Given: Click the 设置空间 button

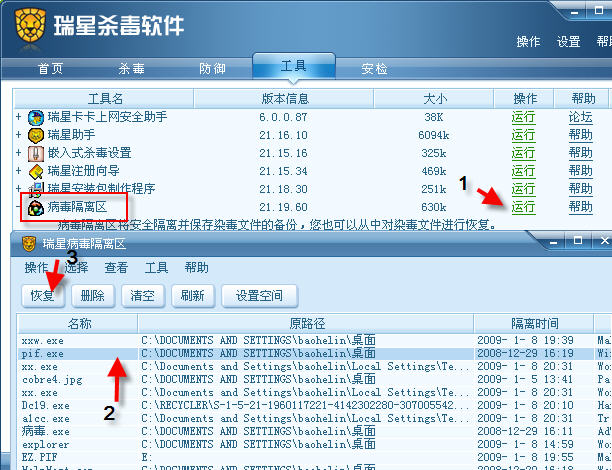Looking at the screenshot, I should tap(259, 296).
